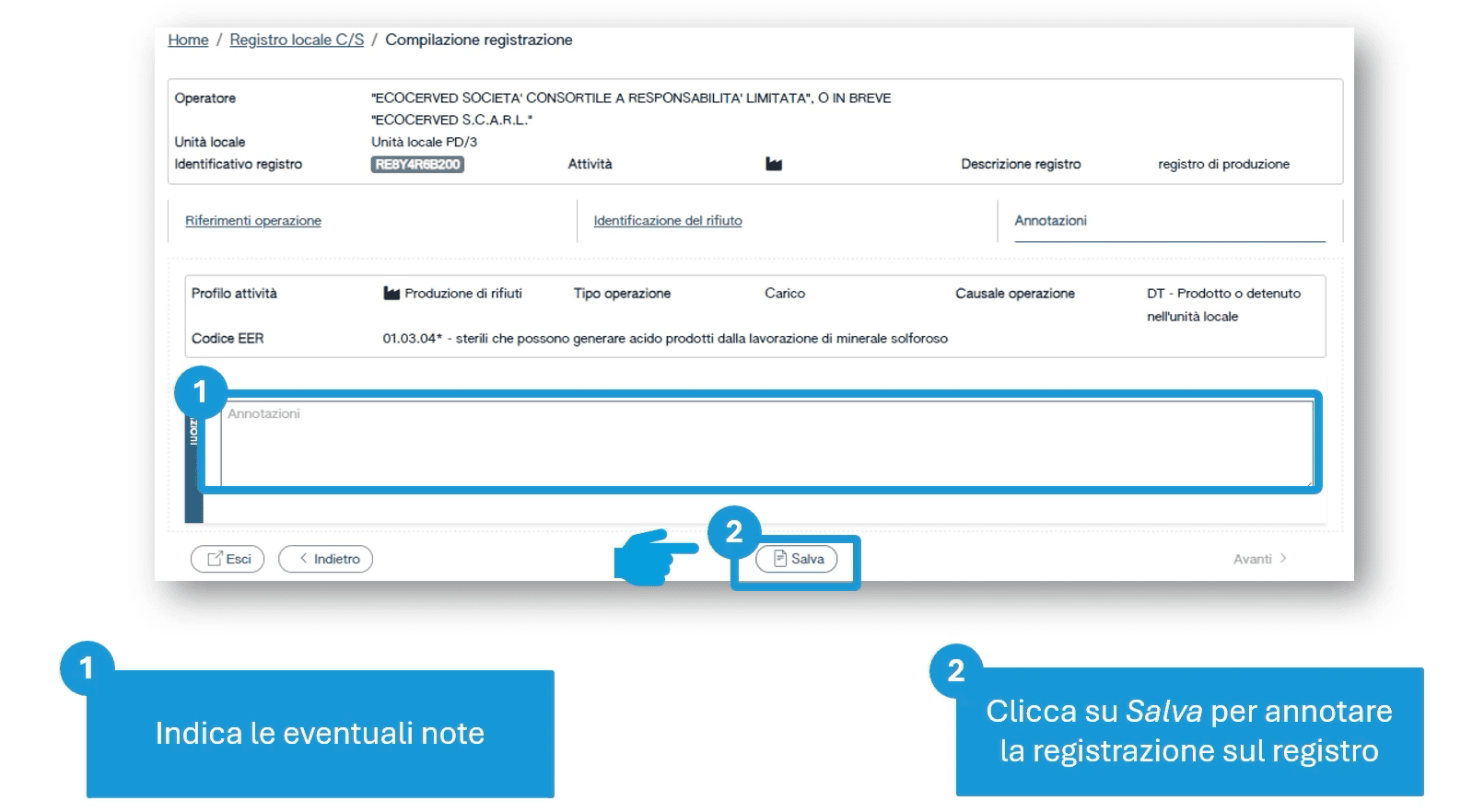Exit with the Esci button
The image size is (1461, 812).
[228, 559]
